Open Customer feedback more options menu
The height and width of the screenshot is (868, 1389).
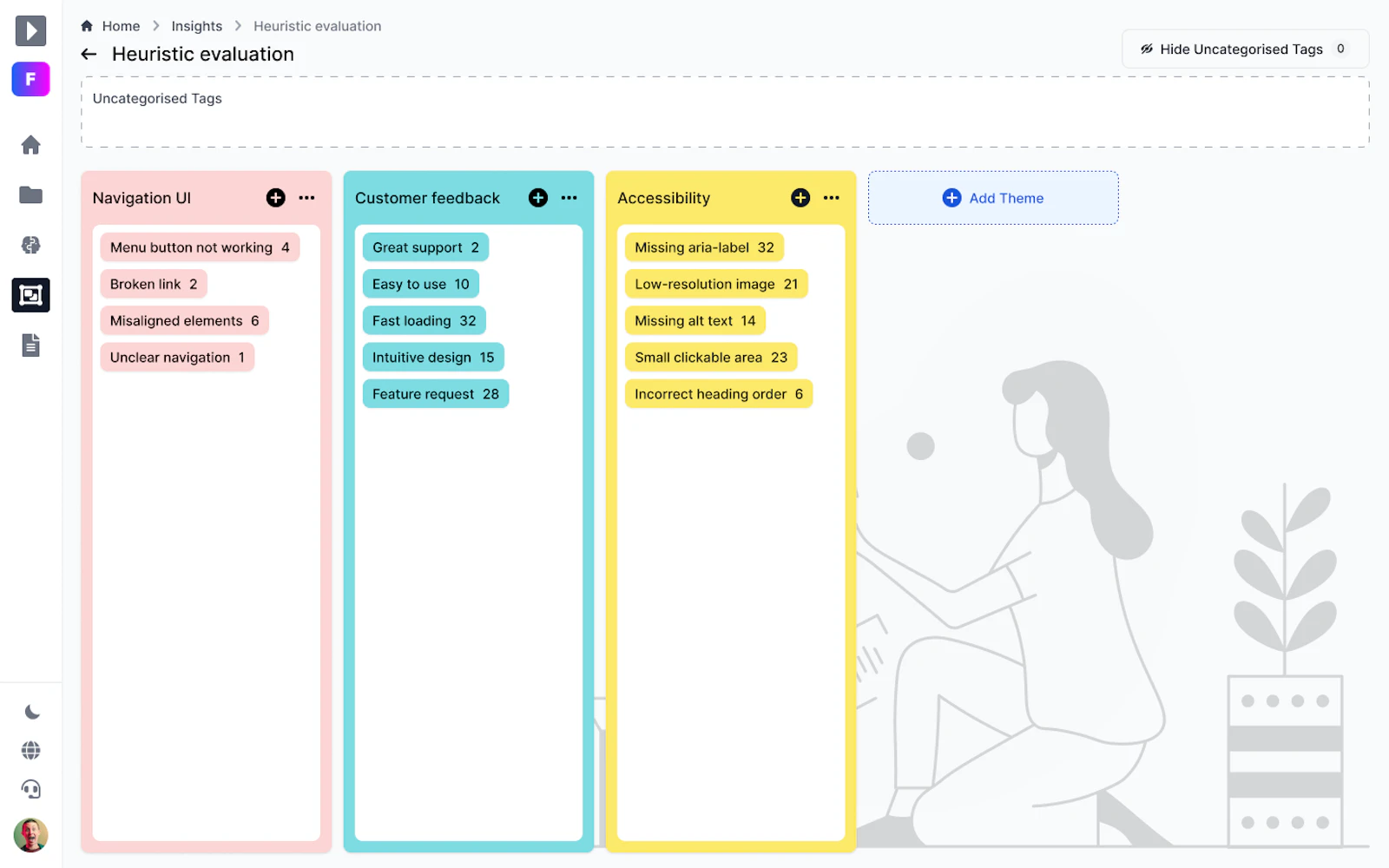[x=569, y=198]
